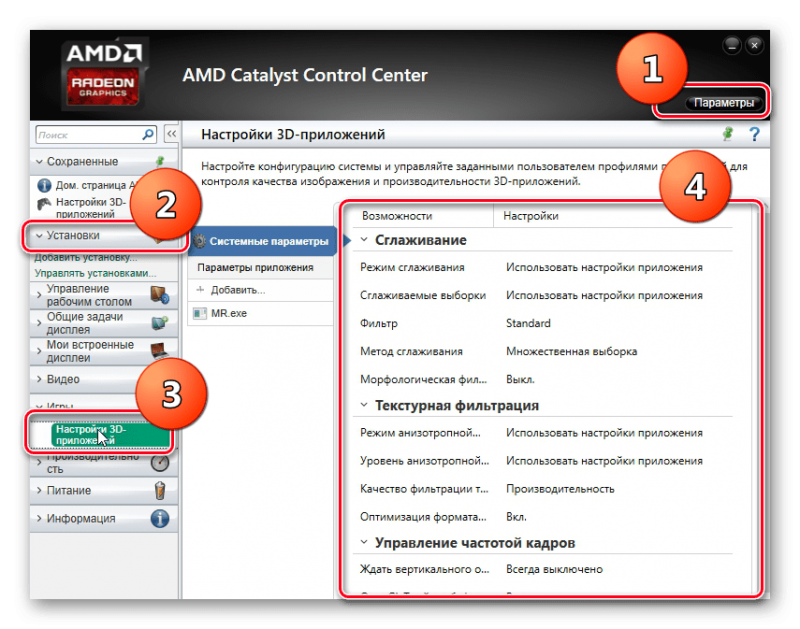The width and height of the screenshot is (800, 629).
Task: Open the Режим сглаживания setting value
Action: tap(603, 268)
